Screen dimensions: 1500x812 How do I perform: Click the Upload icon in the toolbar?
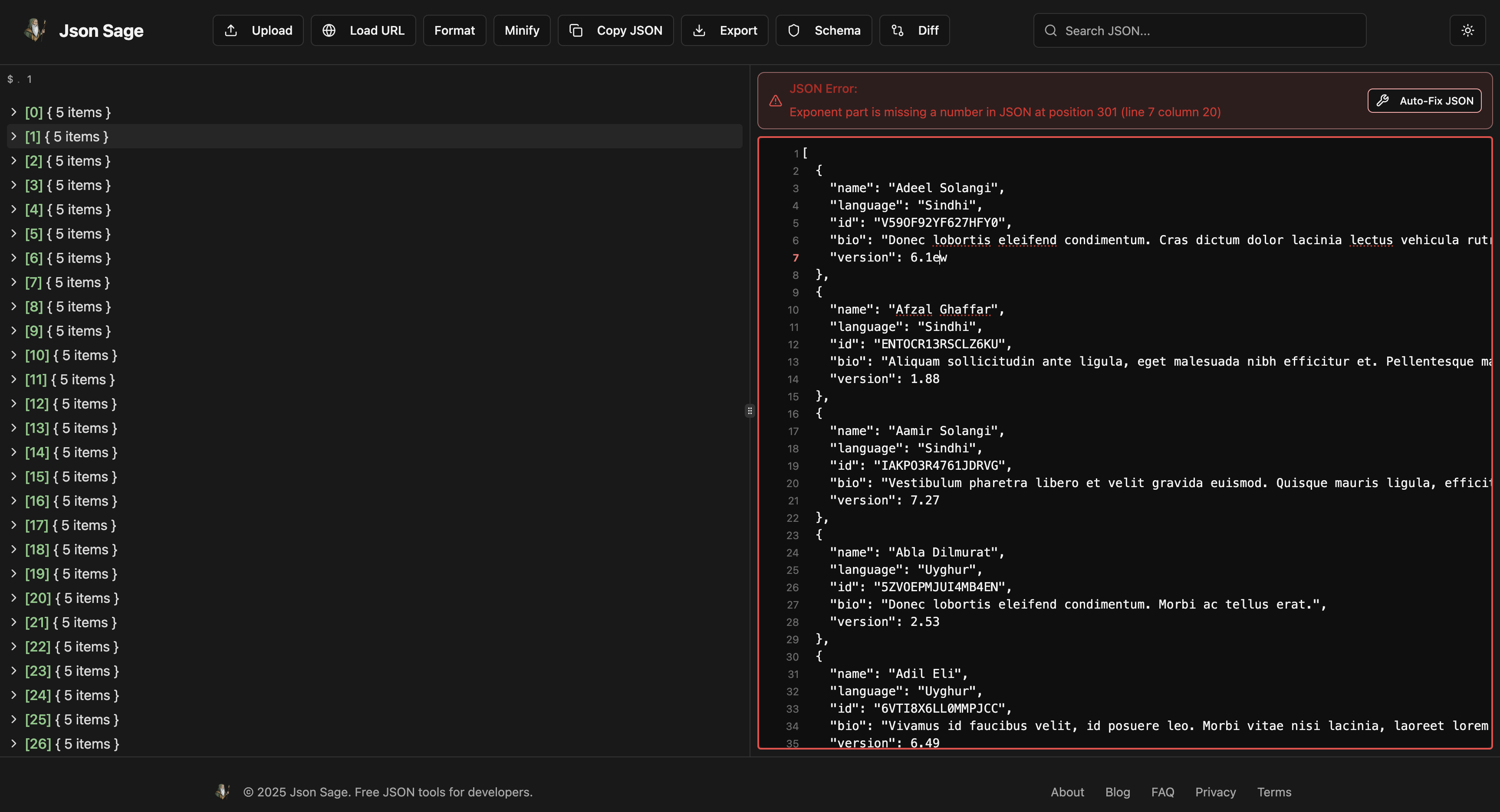[232, 30]
